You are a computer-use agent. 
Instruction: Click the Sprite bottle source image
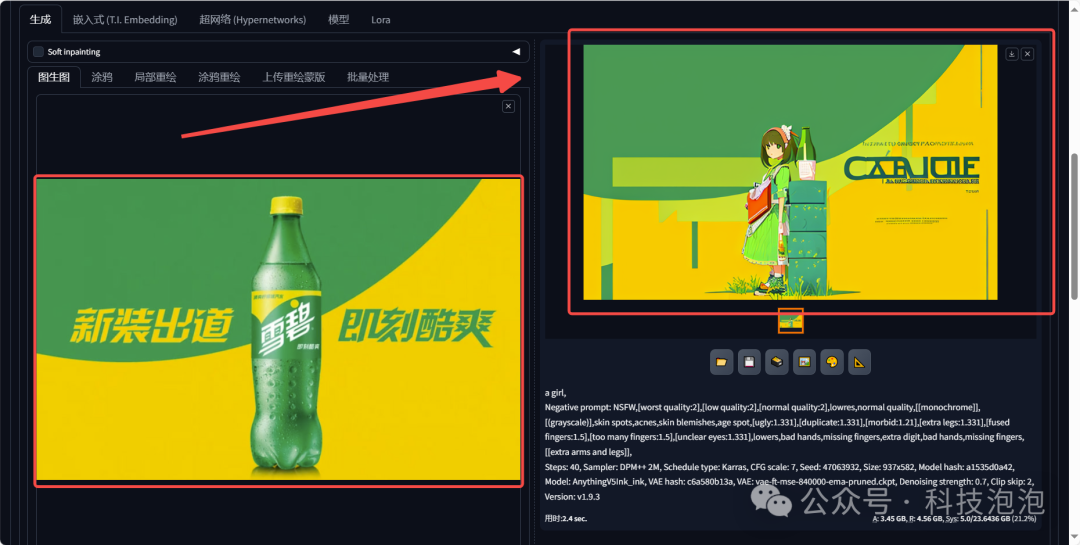(278, 329)
